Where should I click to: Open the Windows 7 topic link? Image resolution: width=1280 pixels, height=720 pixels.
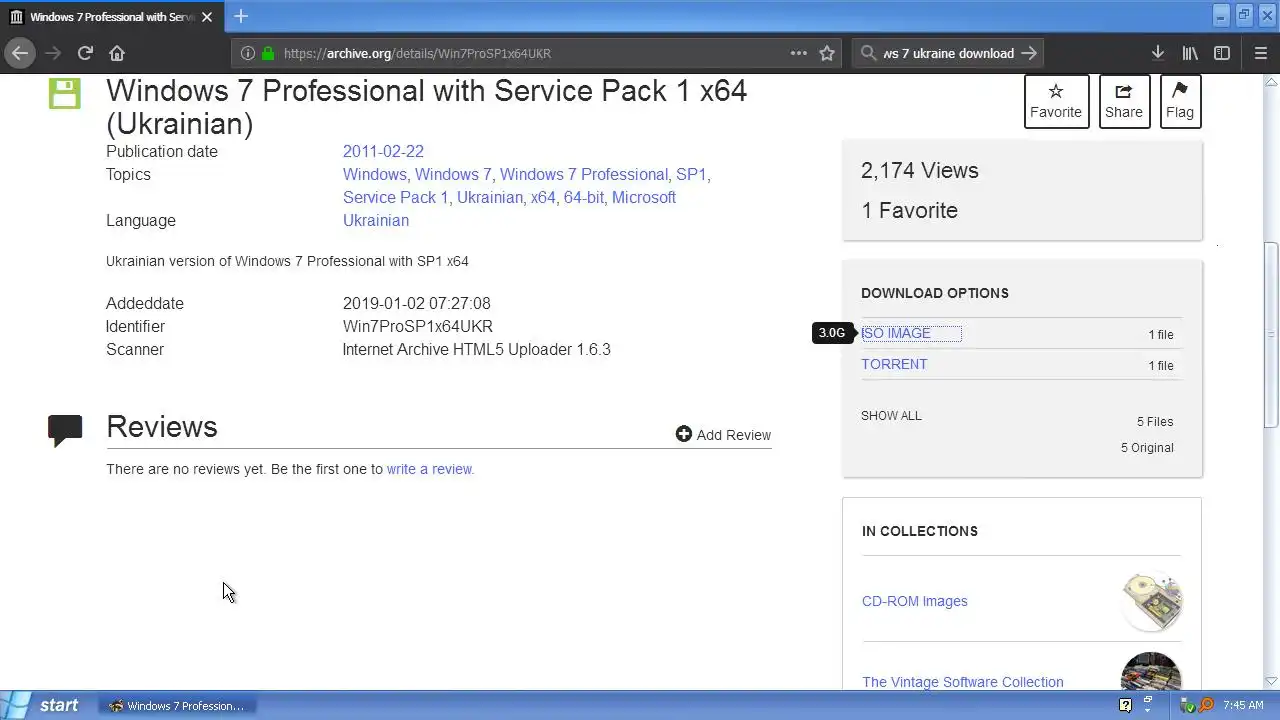(x=453, y=174)
